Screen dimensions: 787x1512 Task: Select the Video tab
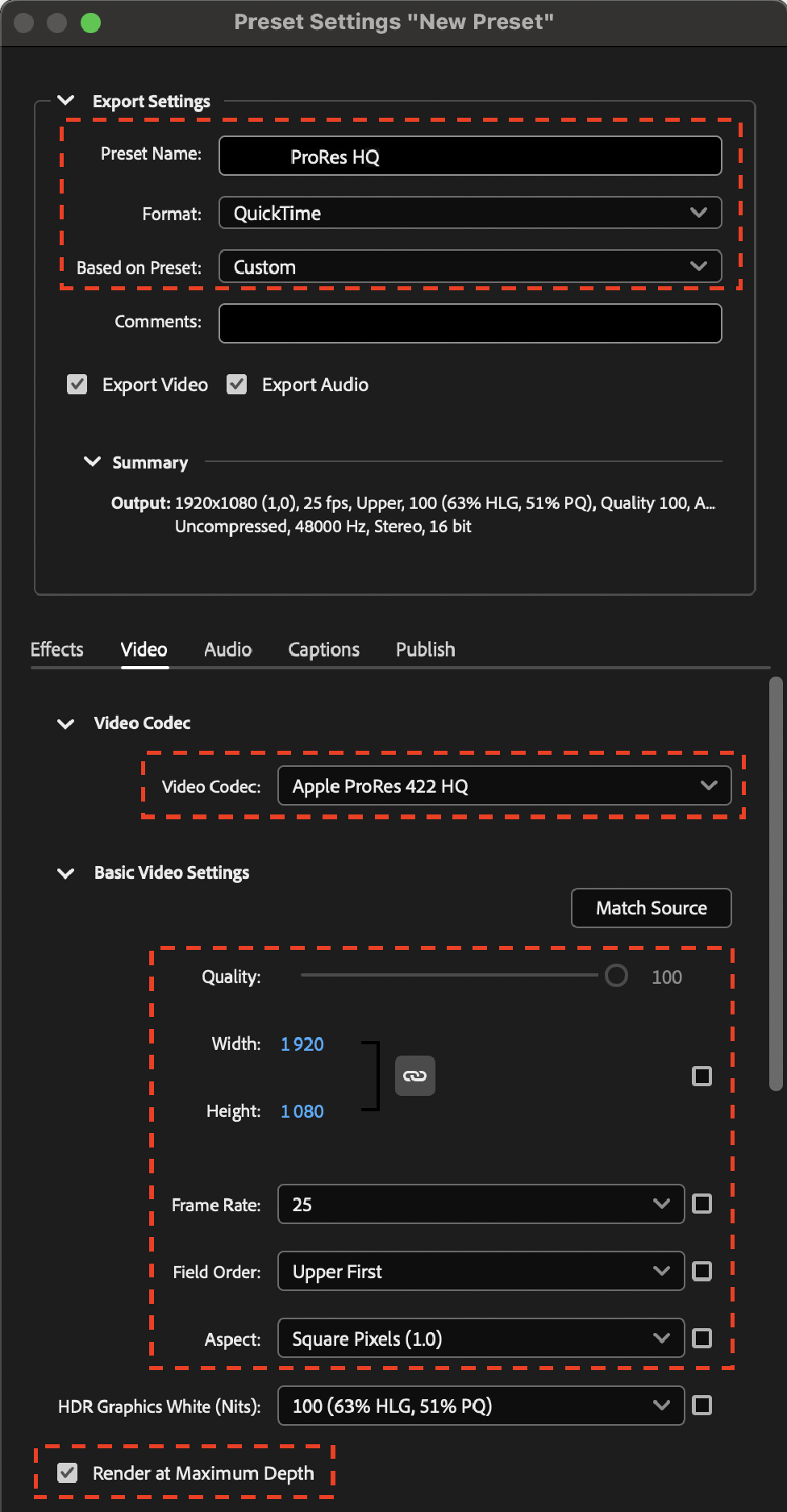pos(144,650)
